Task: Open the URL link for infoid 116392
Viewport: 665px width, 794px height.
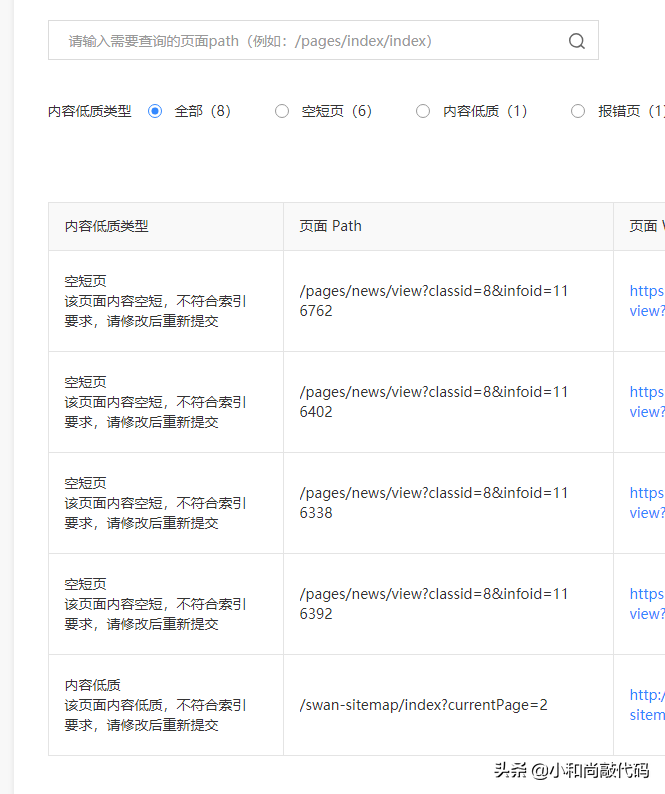Action: tap(647, 604)
